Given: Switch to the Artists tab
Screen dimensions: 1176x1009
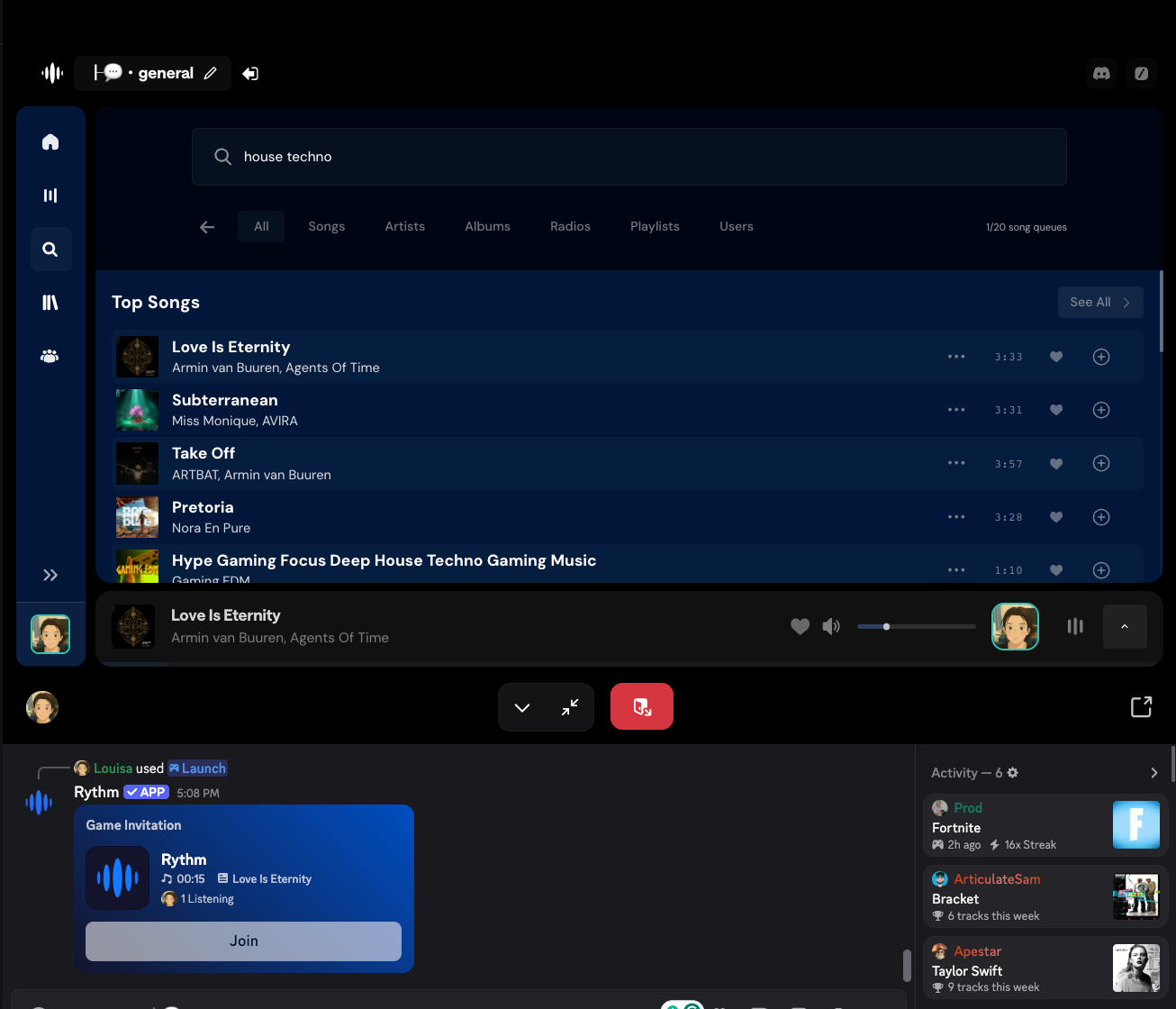Looking at the screenshot, I should coord(405,227).
